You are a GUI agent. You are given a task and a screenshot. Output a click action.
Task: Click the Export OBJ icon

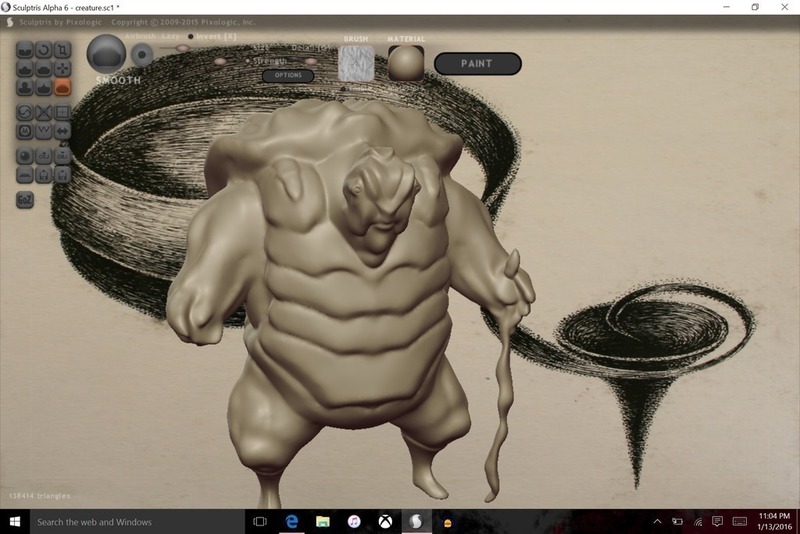tap(63, 156)
